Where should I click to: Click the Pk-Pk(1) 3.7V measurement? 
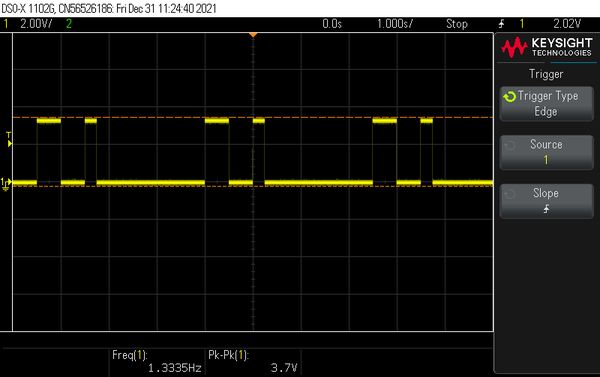click(253, 361)
